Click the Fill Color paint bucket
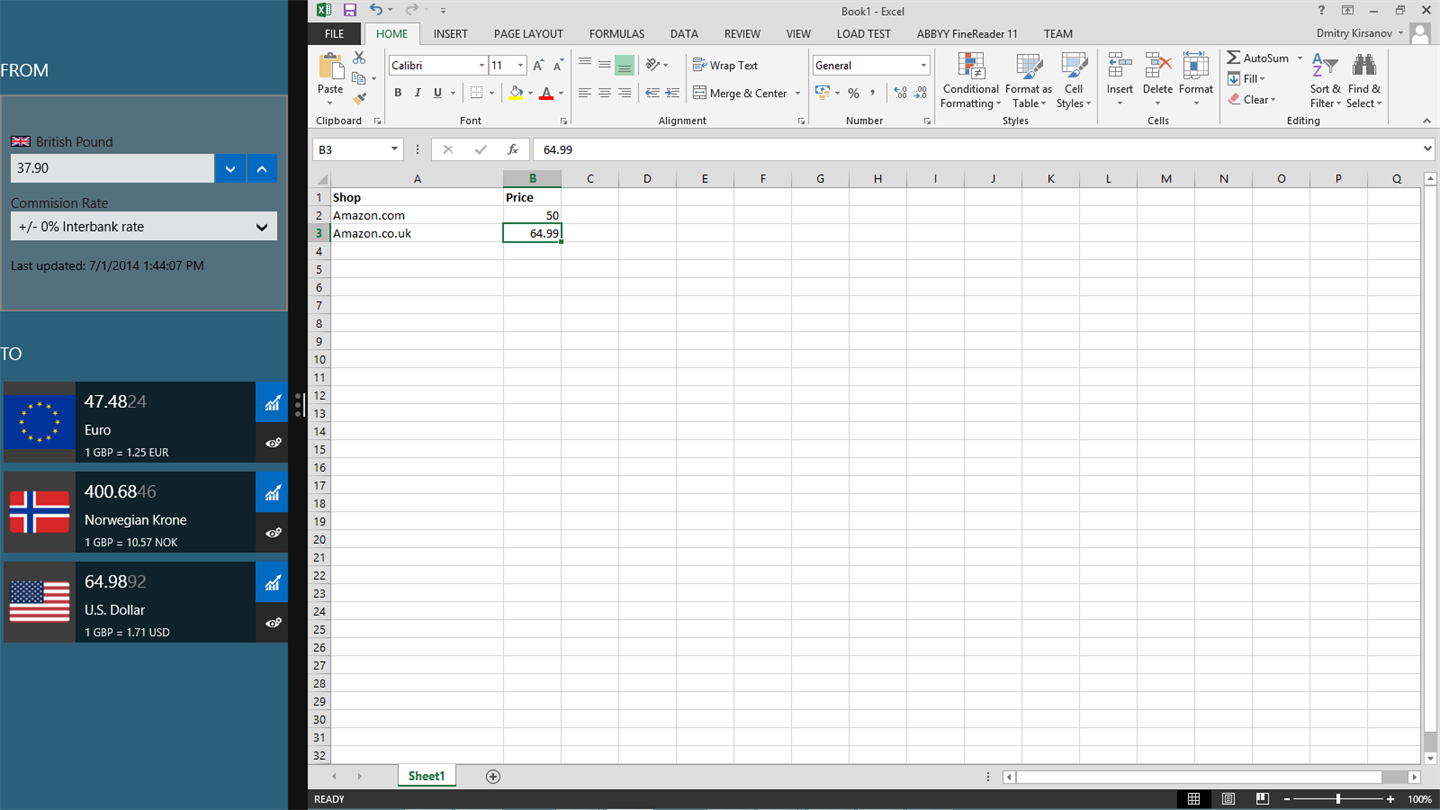 516,93
